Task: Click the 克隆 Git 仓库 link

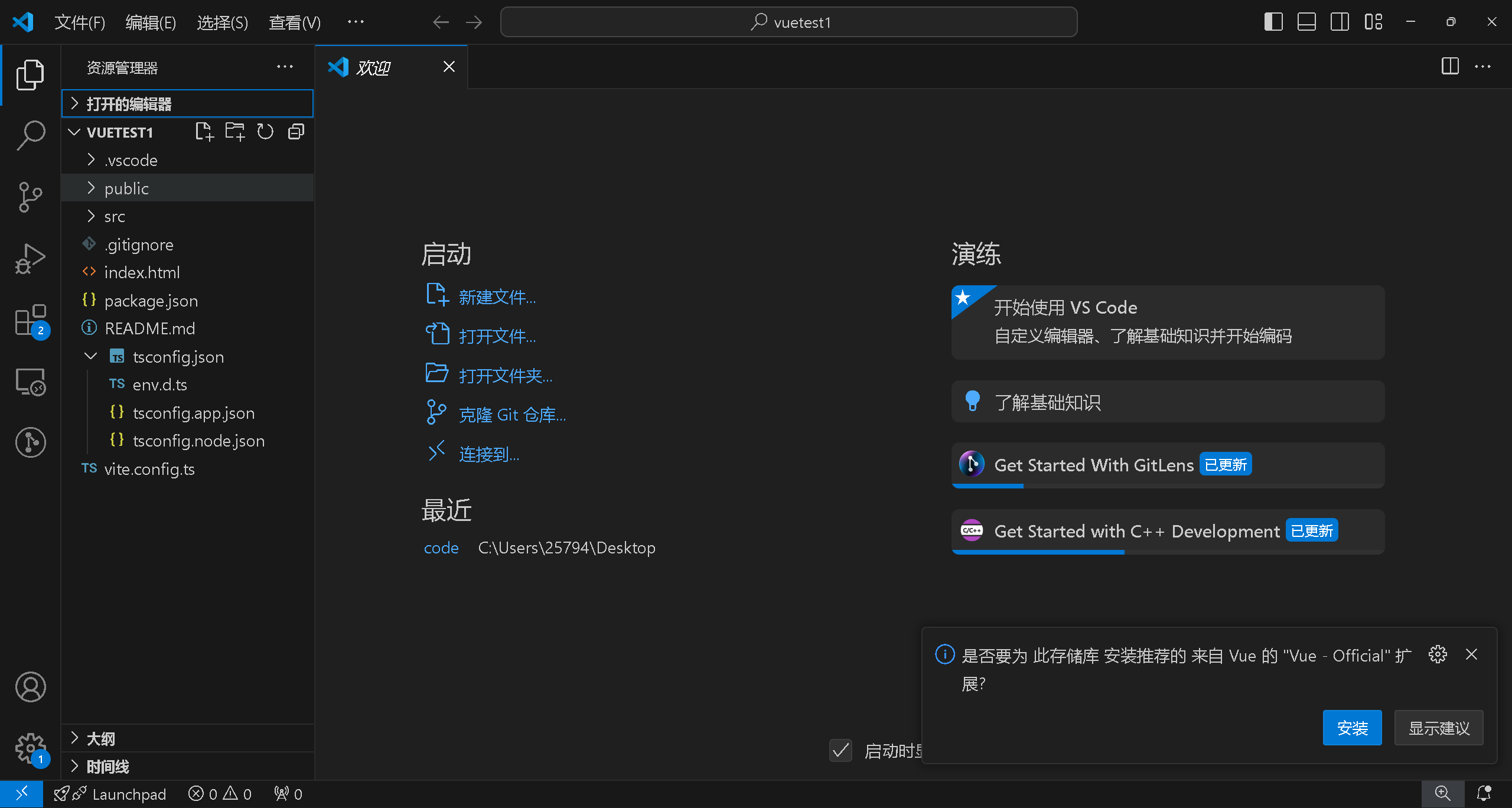Action: click(x=512, y=415)
